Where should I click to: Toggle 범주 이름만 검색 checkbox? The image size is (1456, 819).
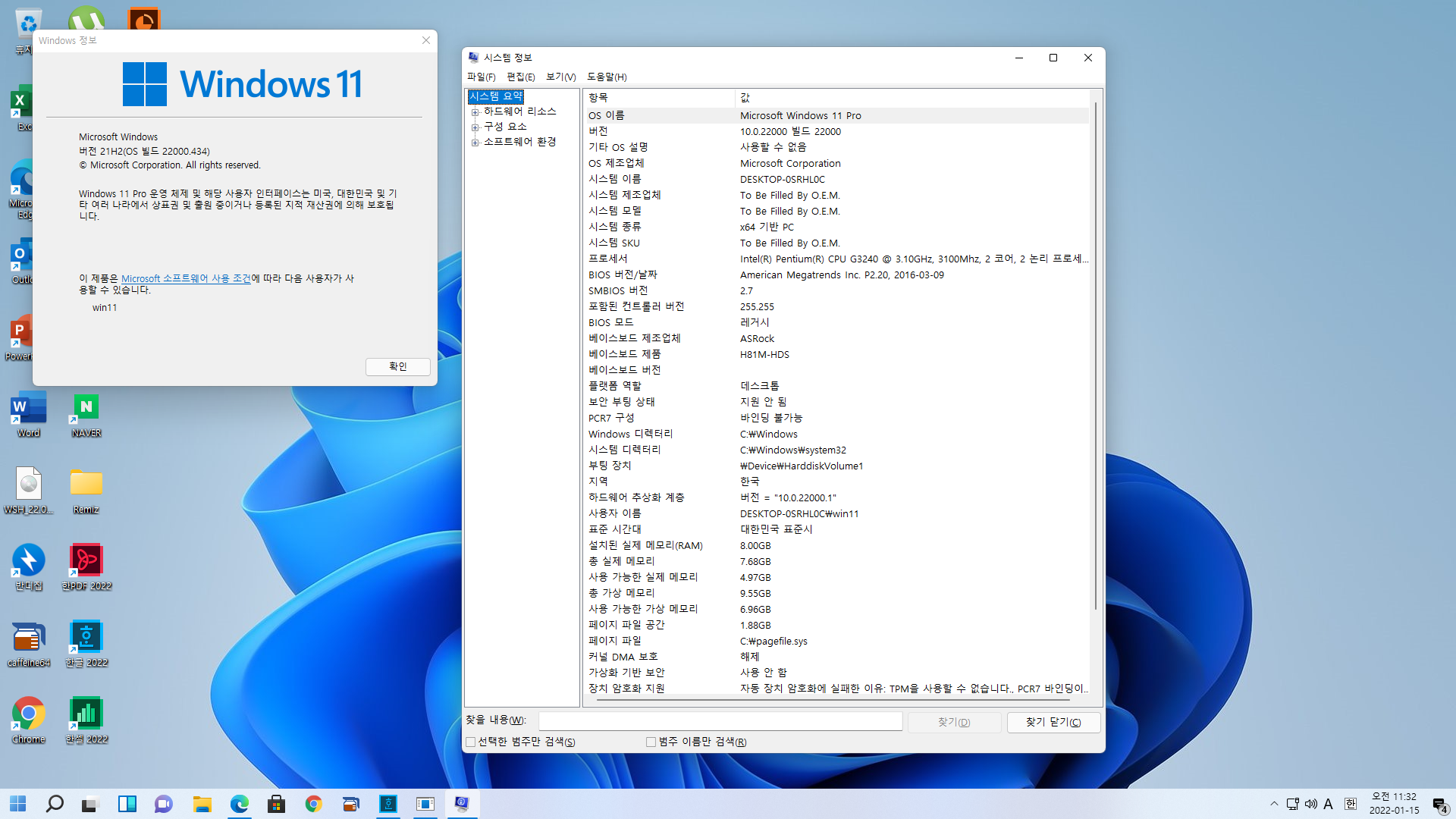coord(651,742)
